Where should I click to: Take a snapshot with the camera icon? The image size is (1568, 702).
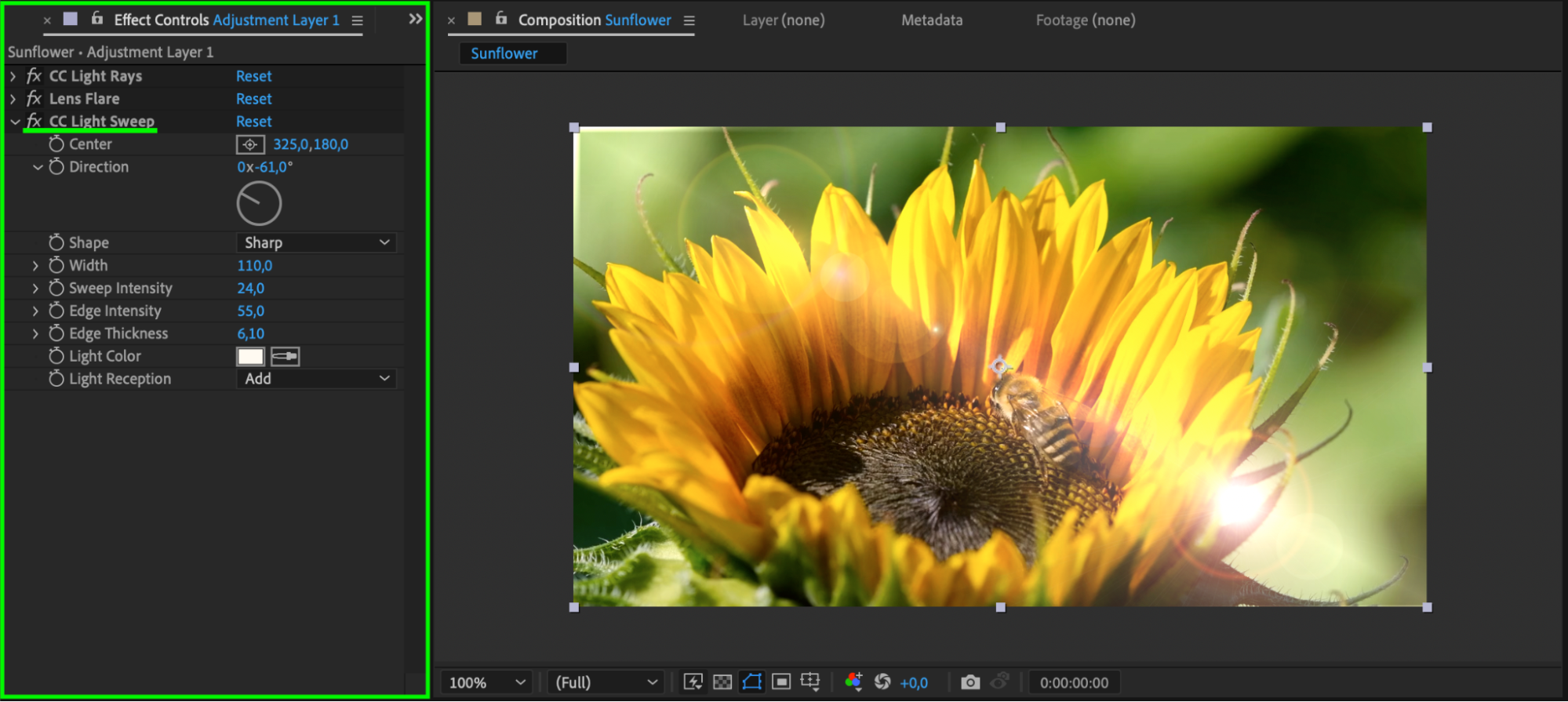[970, 682]
